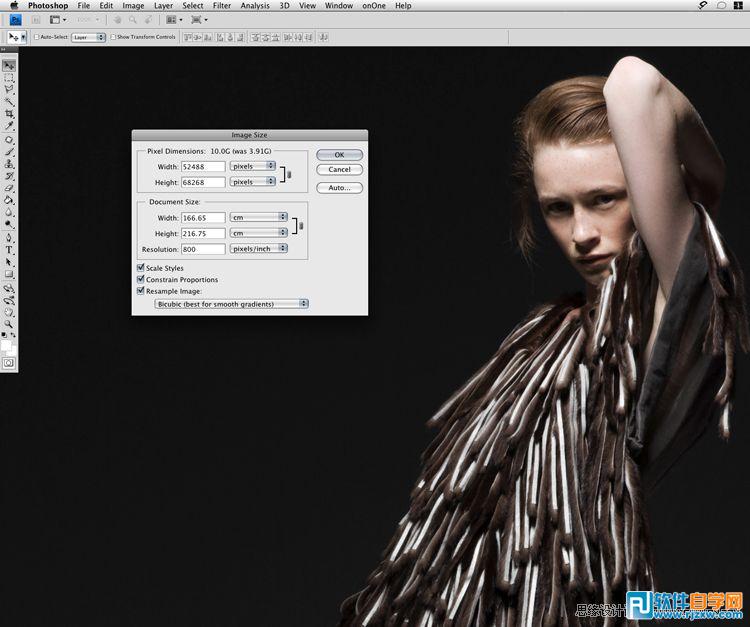Select the Move tool in the toolbox

[9, 65]
